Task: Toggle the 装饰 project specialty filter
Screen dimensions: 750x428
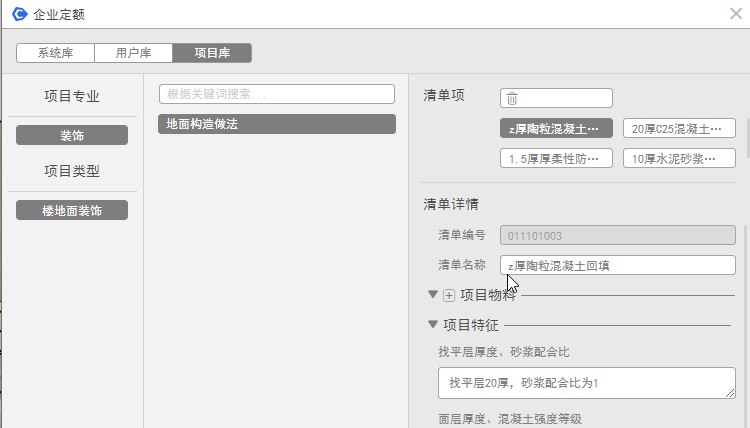Action: [x=72, y=135]
